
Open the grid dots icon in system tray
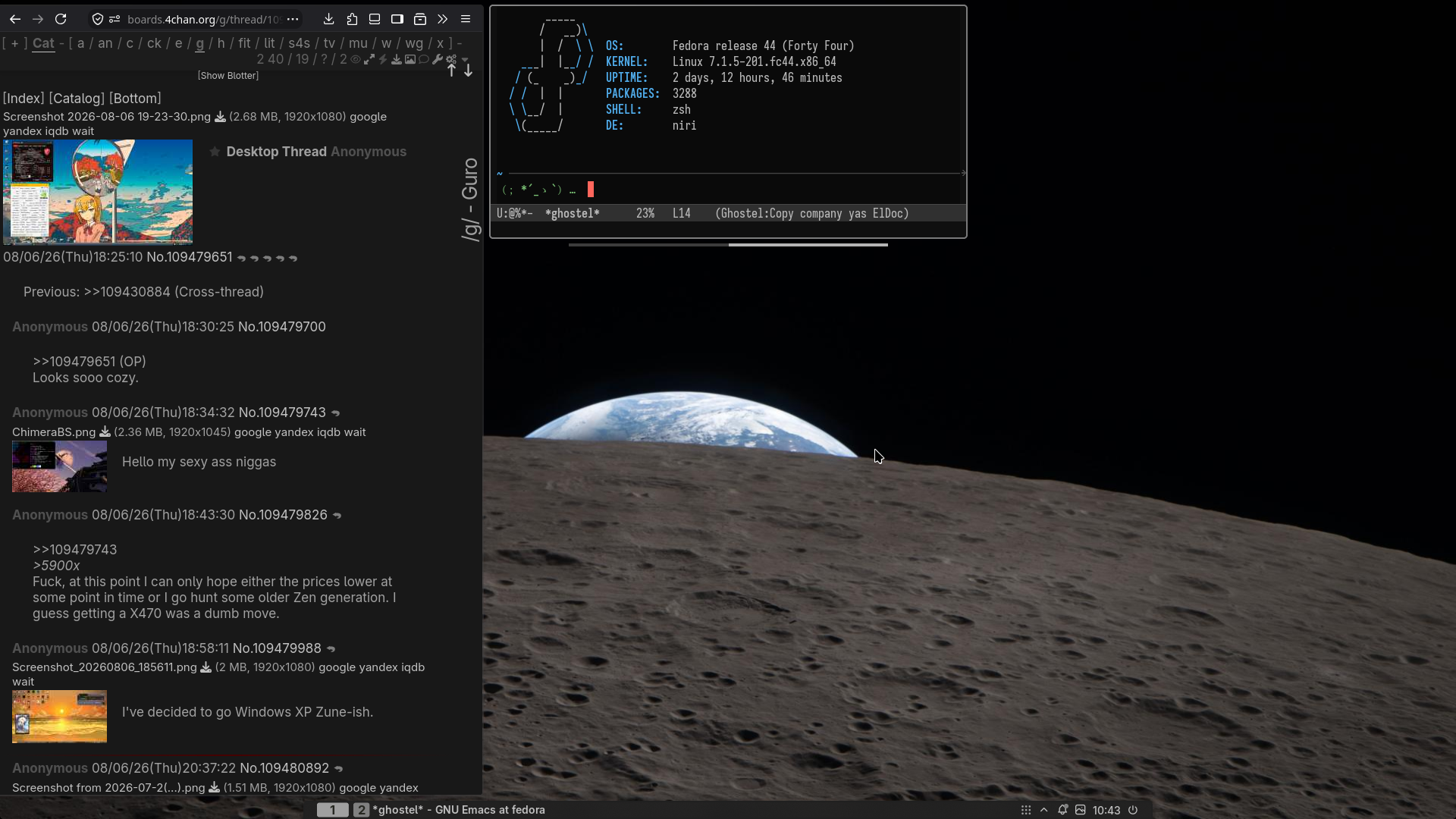pos(1026,810)
